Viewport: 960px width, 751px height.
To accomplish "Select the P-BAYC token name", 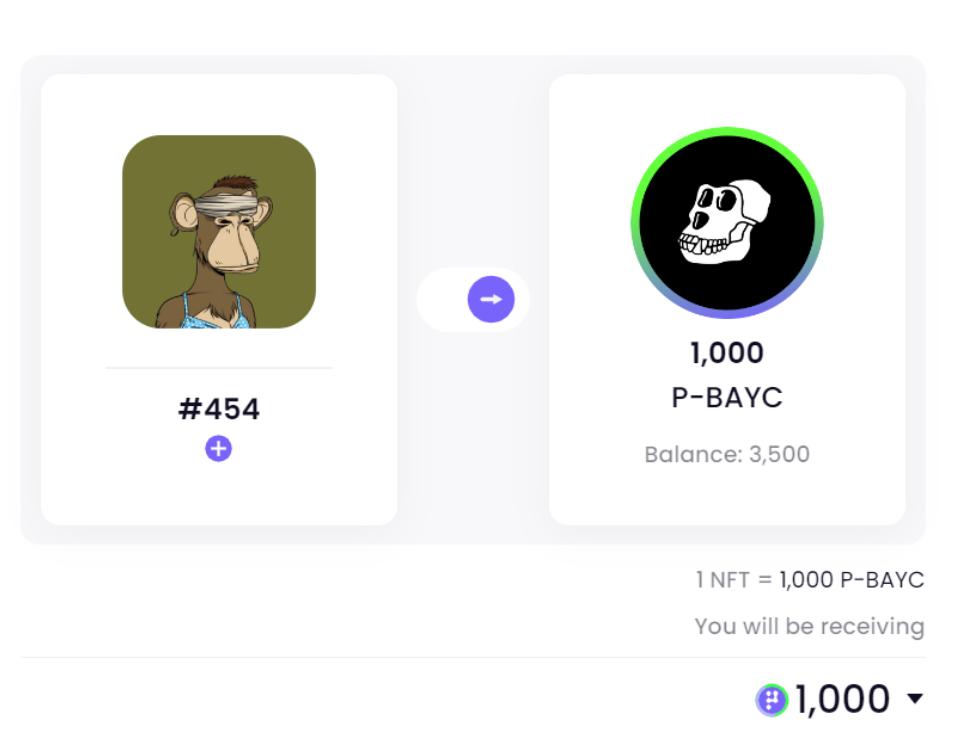I will pyautogui.click(x=726, y=398).
